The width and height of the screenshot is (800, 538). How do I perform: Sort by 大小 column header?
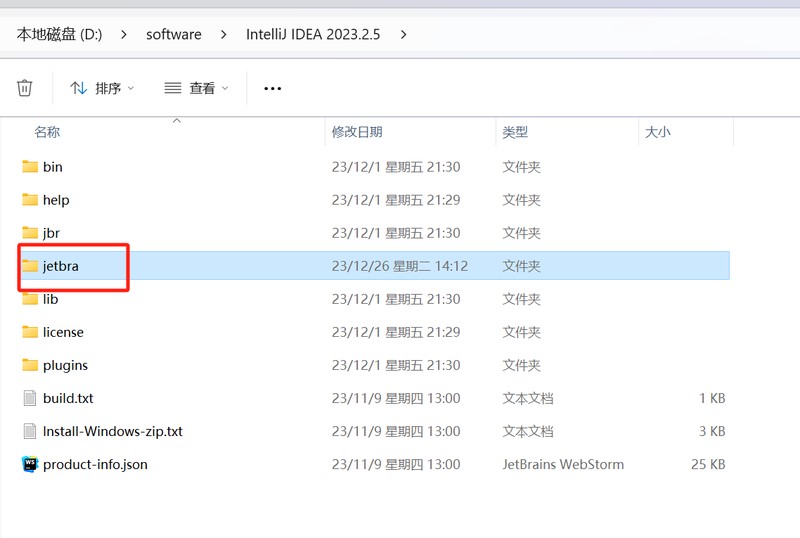tap(658, 132)
